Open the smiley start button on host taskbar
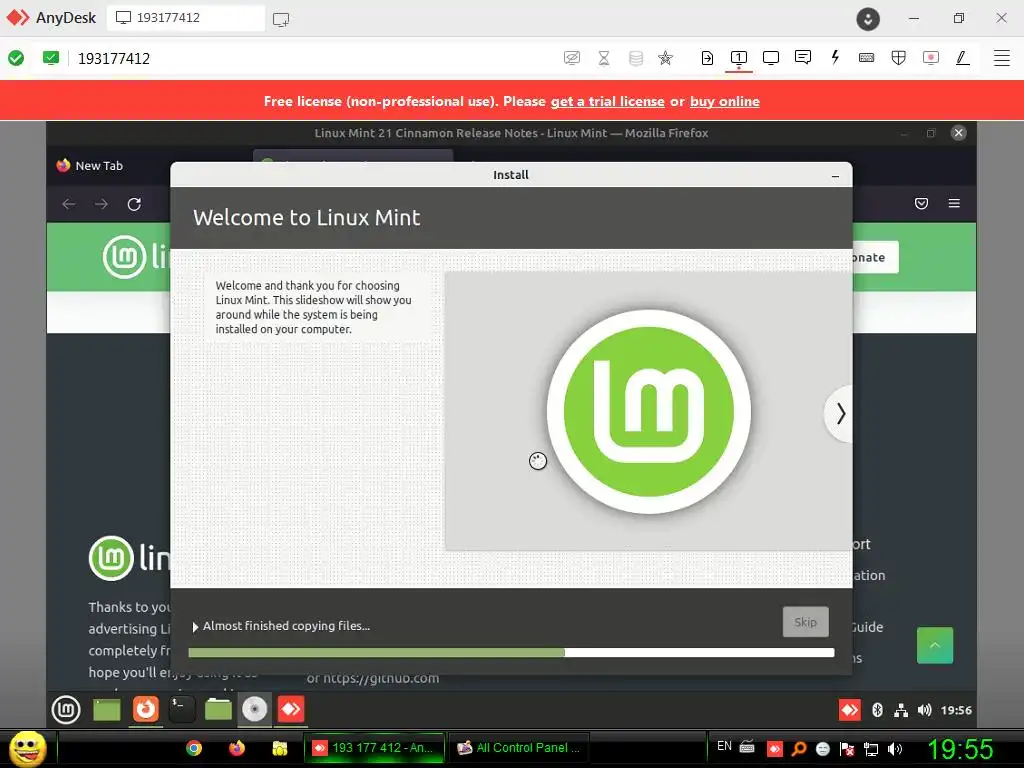The image size is (1024, 768). [x=28, y=748]
